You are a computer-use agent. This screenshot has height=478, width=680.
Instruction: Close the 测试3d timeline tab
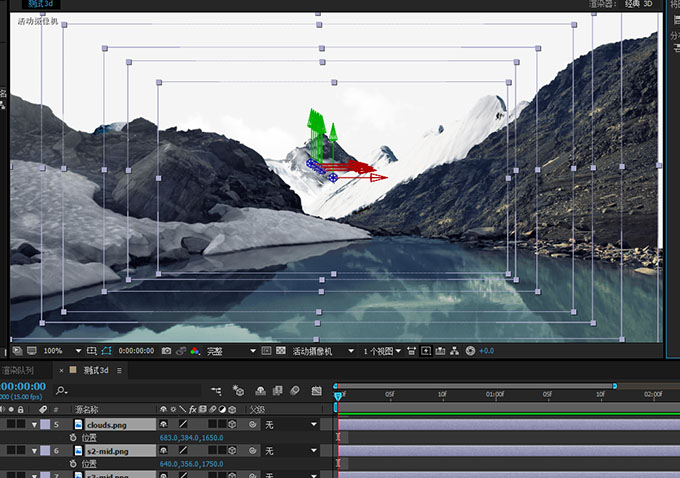(61, 370)
